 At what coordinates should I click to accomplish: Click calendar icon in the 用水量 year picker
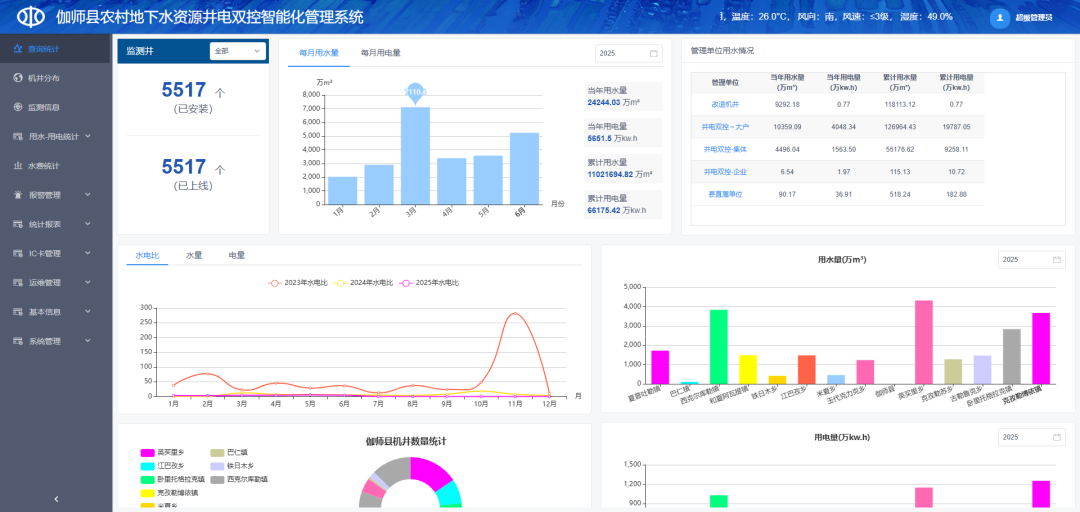coord(1056,260)
